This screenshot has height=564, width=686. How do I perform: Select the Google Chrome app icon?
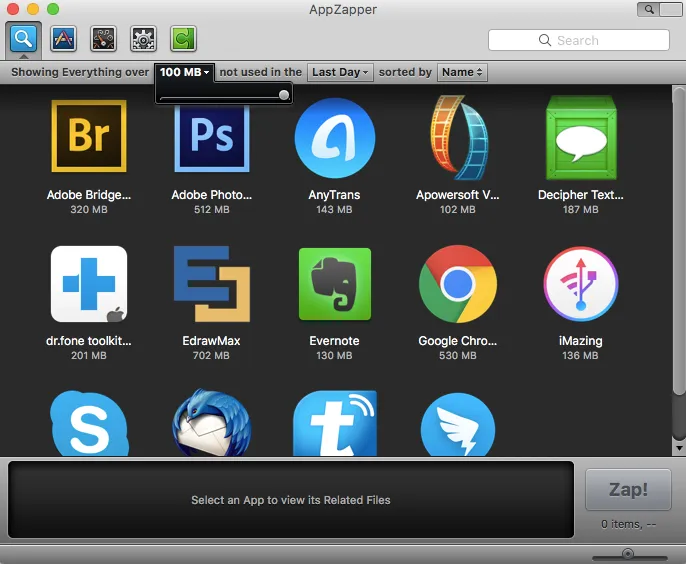coord(458,284)
